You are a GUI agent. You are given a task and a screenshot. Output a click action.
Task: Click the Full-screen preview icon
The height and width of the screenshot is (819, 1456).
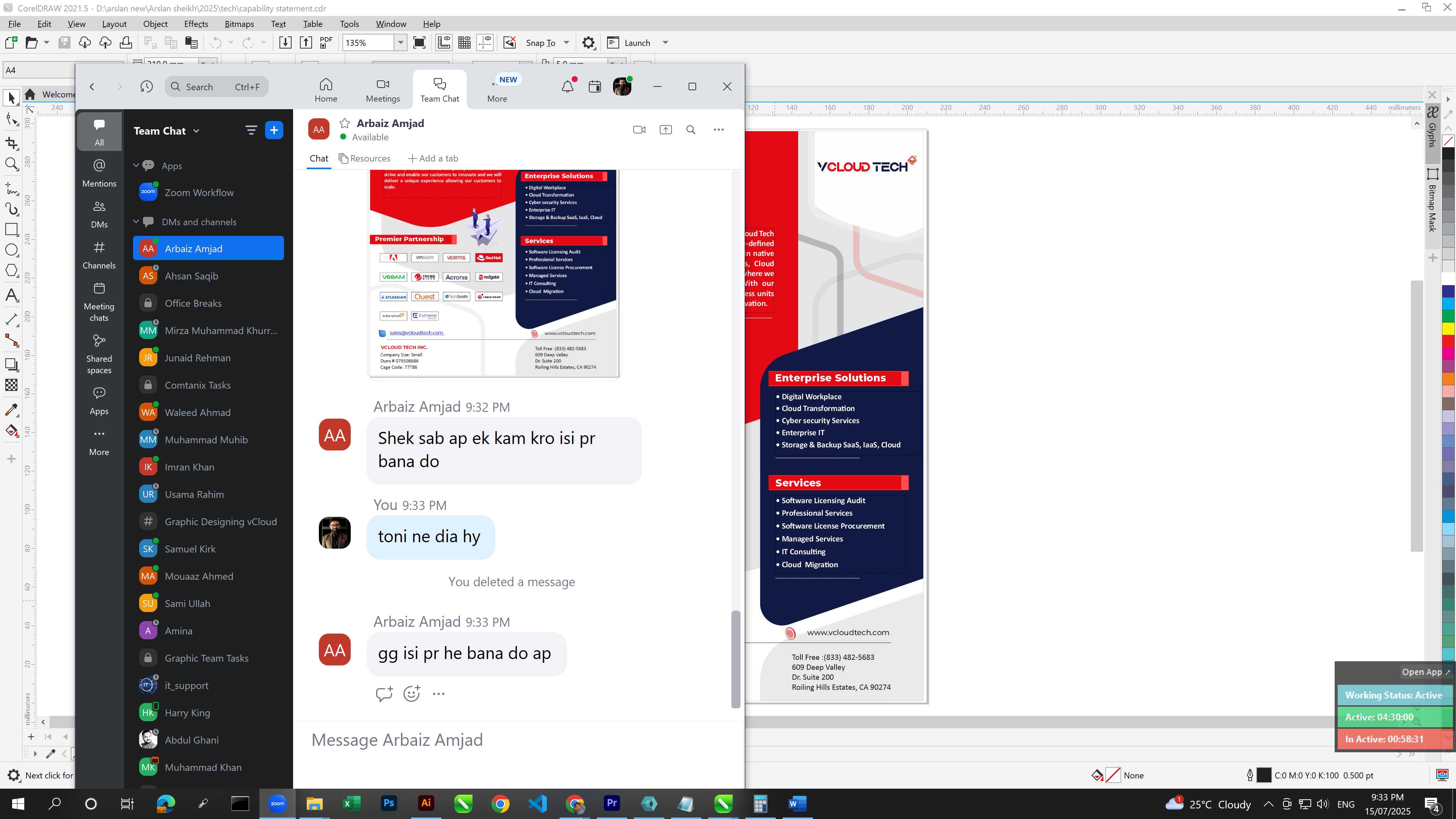click(419, 42)
